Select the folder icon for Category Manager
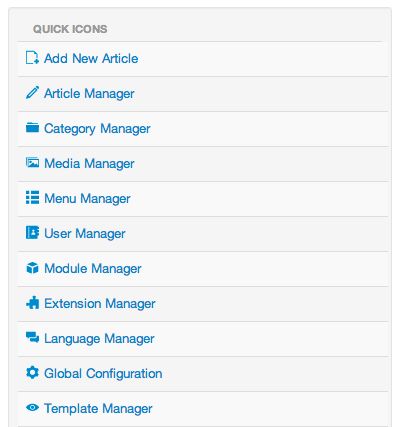400x427 pixels. click(32, 127)
